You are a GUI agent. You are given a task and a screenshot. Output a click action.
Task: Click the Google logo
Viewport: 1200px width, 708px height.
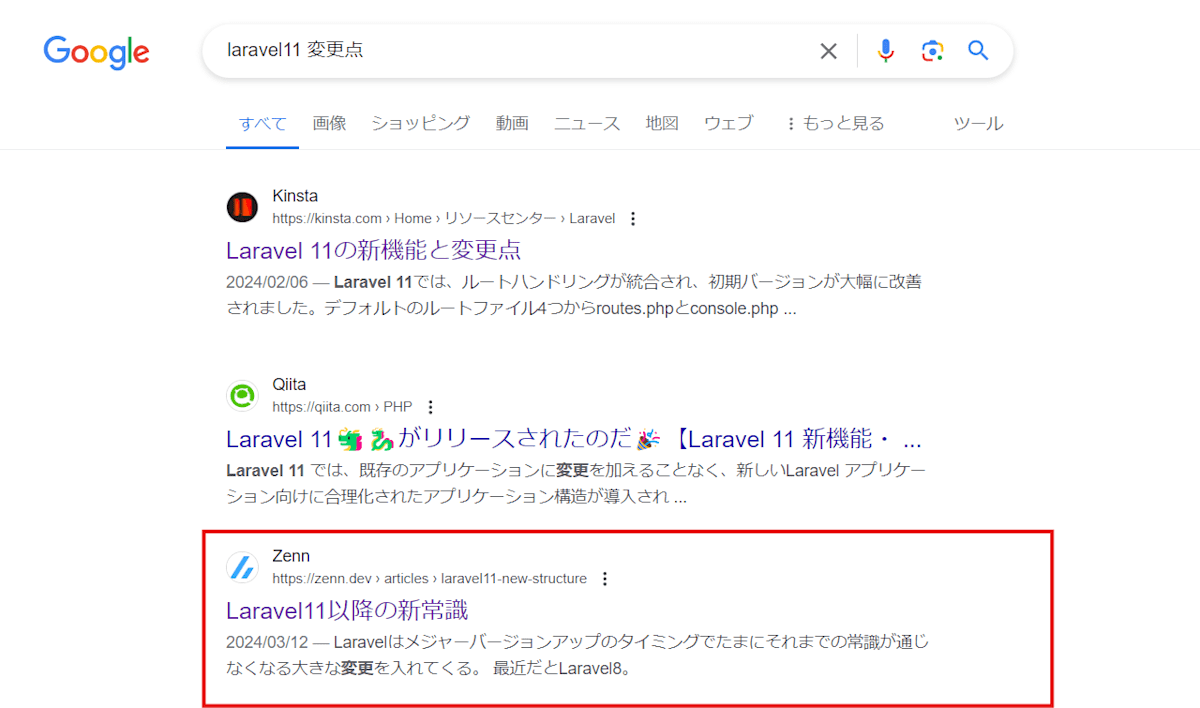tap(96, 51)
